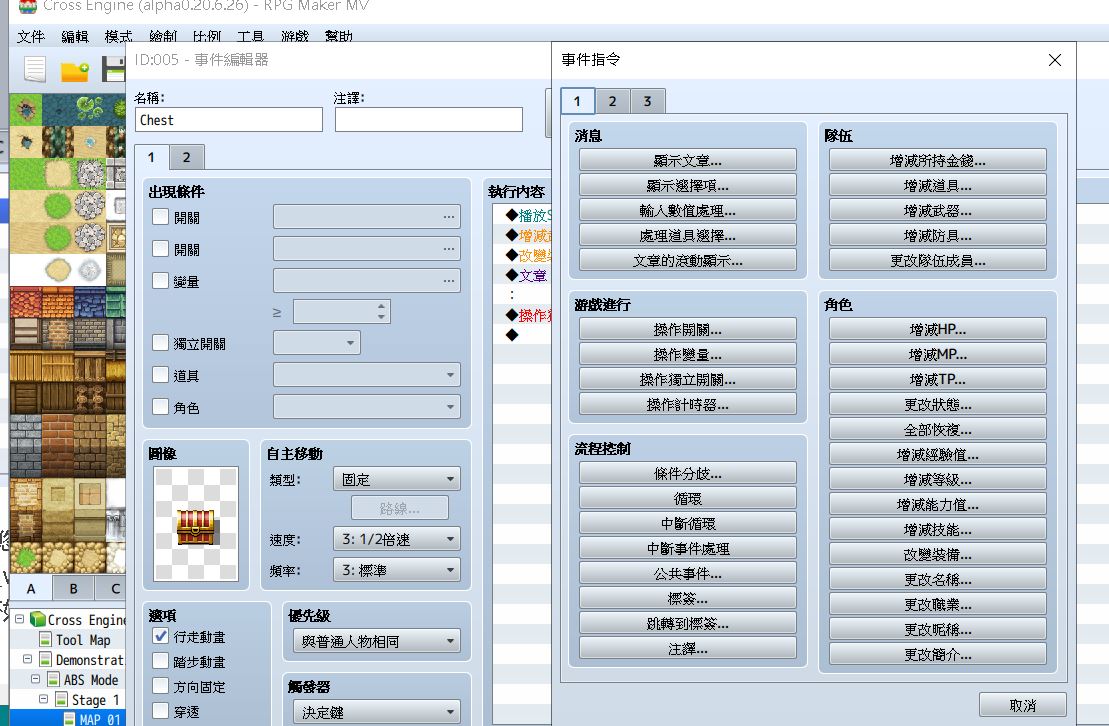
Task: Click the 全部恢復... button
Action: (x=937, y=430)
